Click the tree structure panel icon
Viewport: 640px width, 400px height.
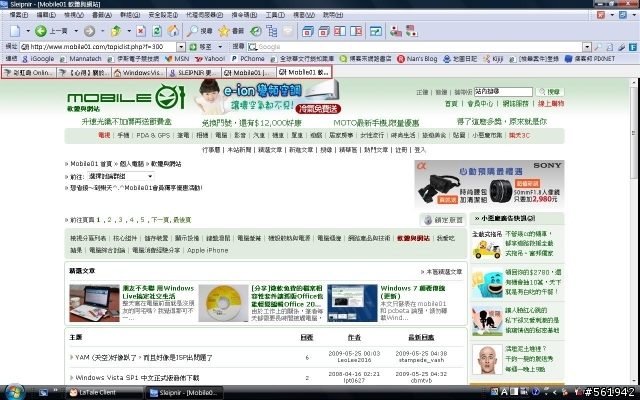coord(271,31)
